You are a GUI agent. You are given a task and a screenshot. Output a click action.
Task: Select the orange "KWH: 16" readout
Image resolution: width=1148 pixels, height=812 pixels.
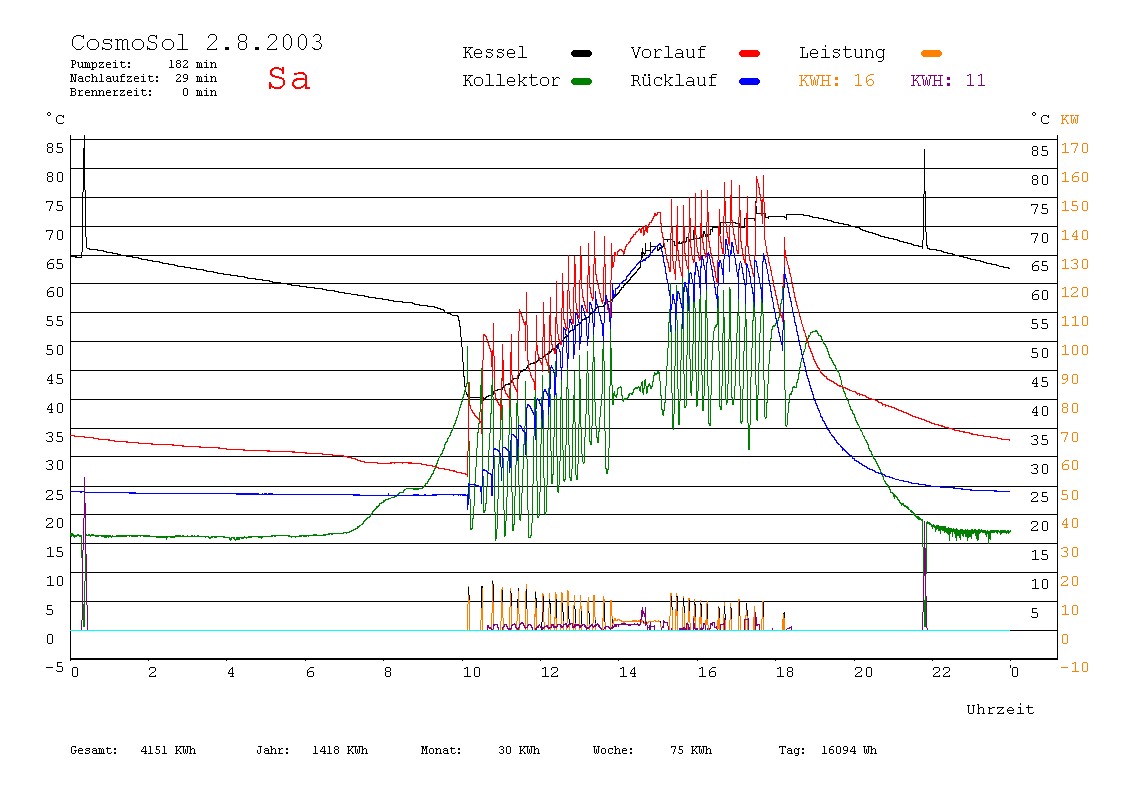pos(837,81)
